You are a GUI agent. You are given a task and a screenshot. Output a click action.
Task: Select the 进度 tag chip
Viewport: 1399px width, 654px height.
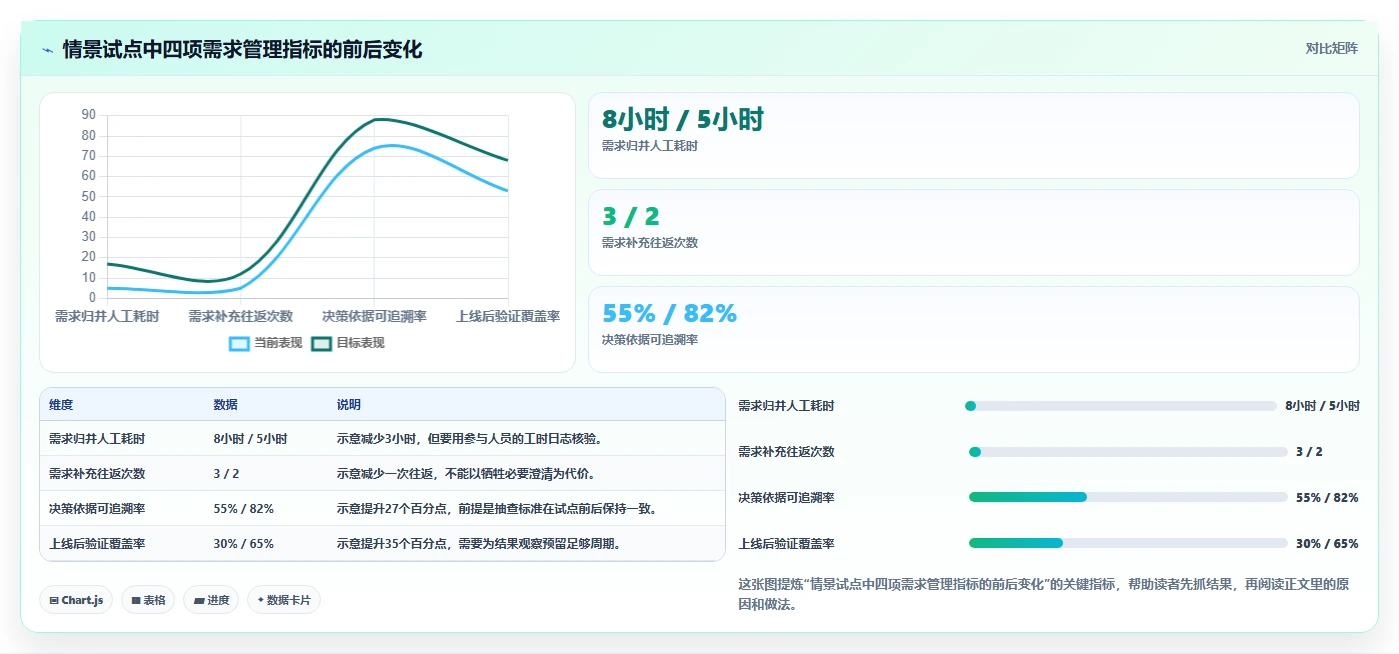point(211,600)
